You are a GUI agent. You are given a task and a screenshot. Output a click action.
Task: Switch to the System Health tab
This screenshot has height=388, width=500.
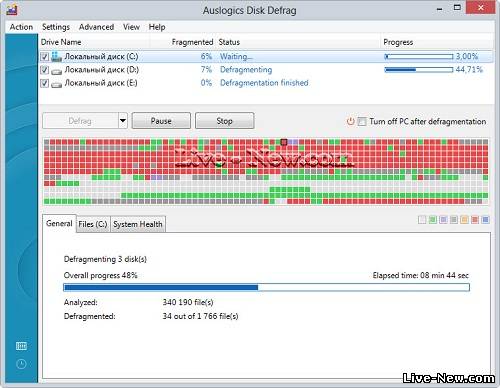pos(138,224)
